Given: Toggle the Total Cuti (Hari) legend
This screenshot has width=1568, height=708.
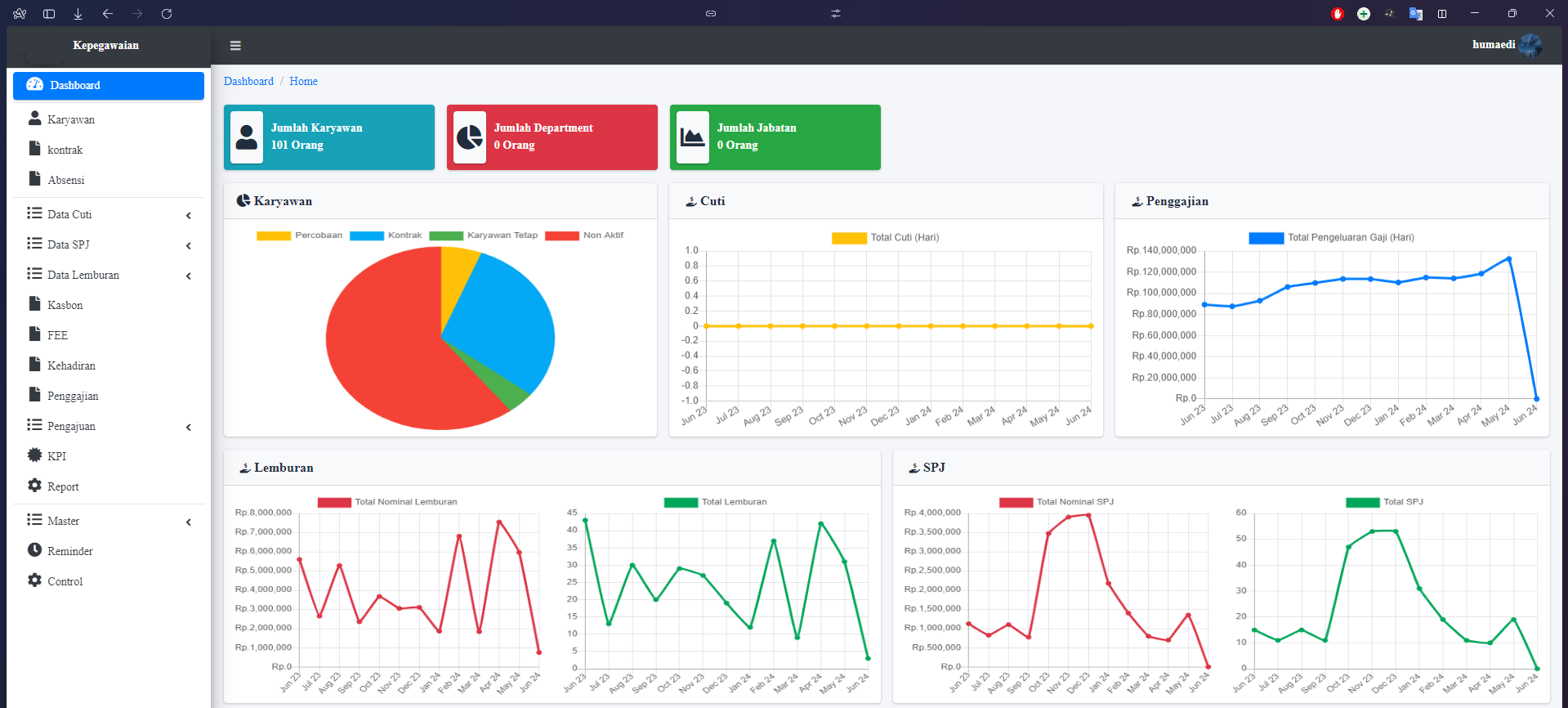Looking at the screenshot, I should tap(886, 238).
